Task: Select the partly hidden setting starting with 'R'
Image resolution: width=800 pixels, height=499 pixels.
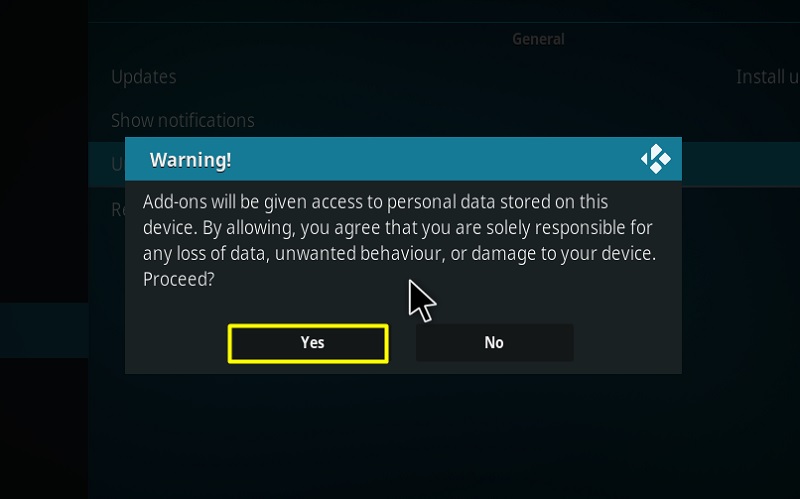Action: pyautogui.click(x=117, y=209)
